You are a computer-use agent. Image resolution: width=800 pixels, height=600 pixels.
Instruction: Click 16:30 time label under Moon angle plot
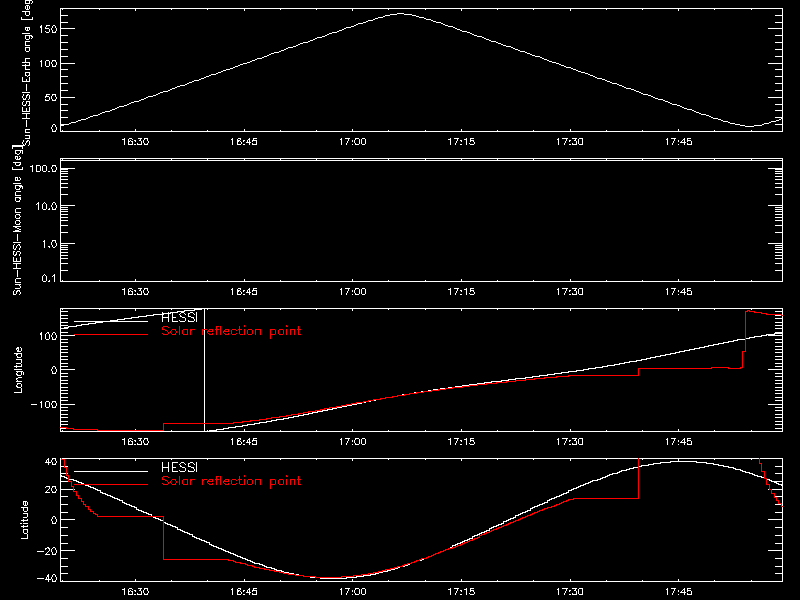point(135,291)
